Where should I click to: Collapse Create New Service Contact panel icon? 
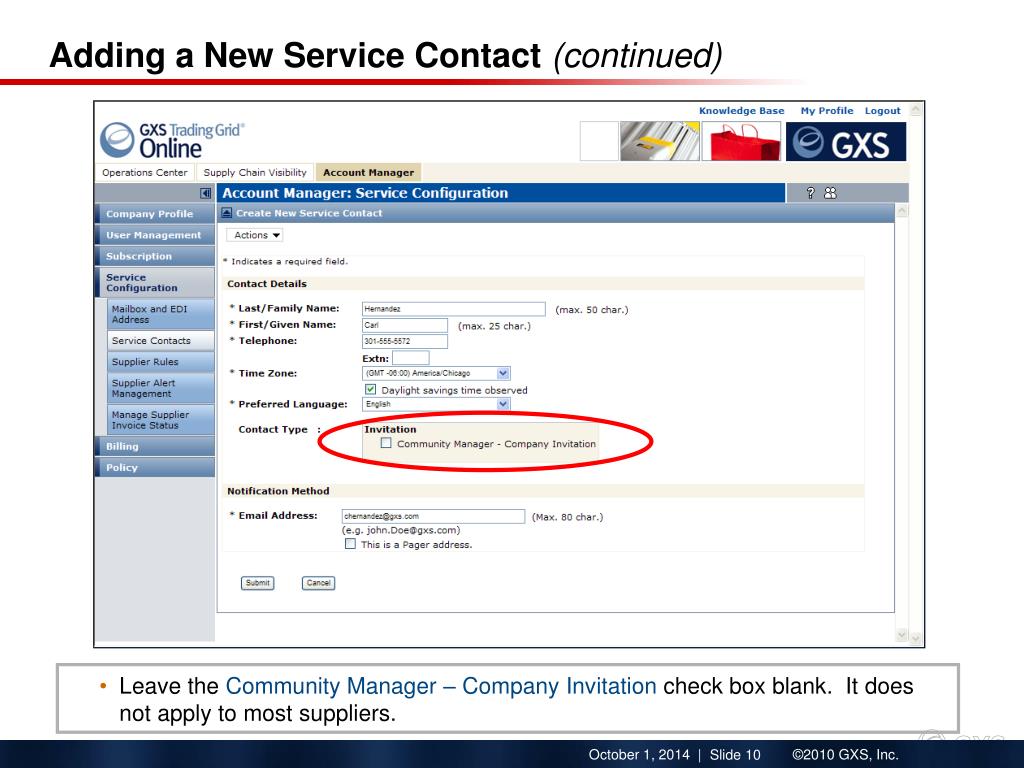[227, 213]
